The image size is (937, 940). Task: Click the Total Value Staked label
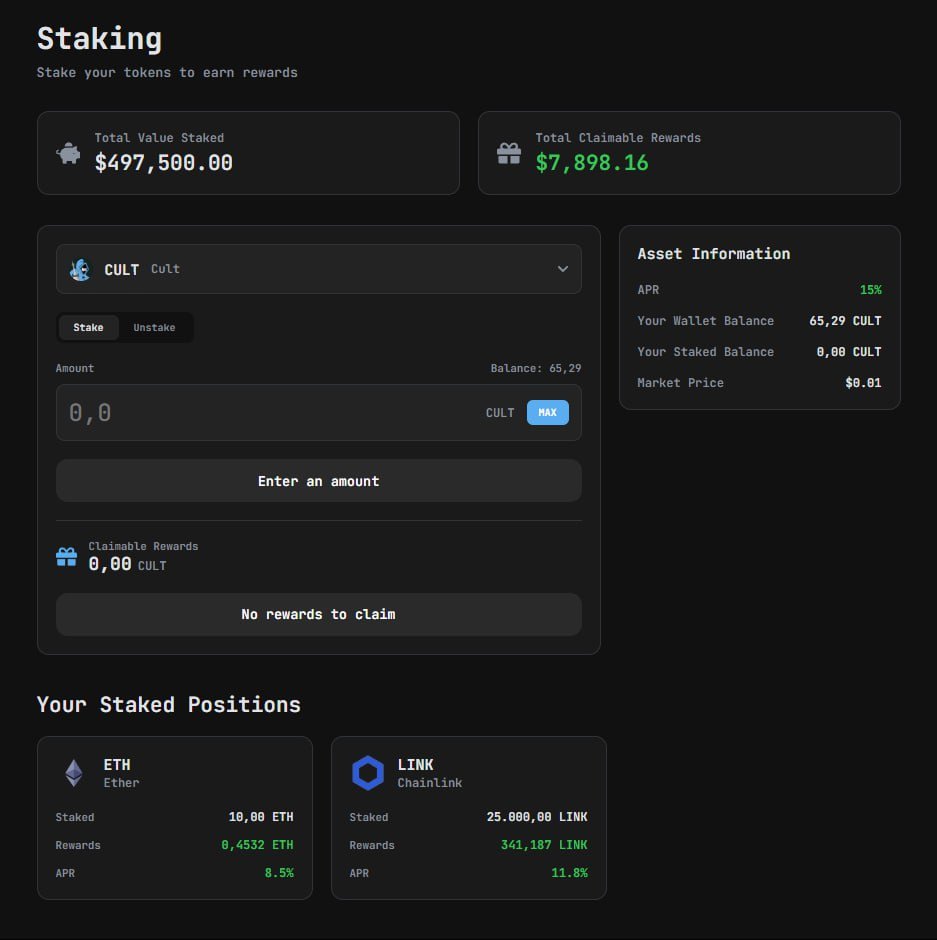coord(159,138)
